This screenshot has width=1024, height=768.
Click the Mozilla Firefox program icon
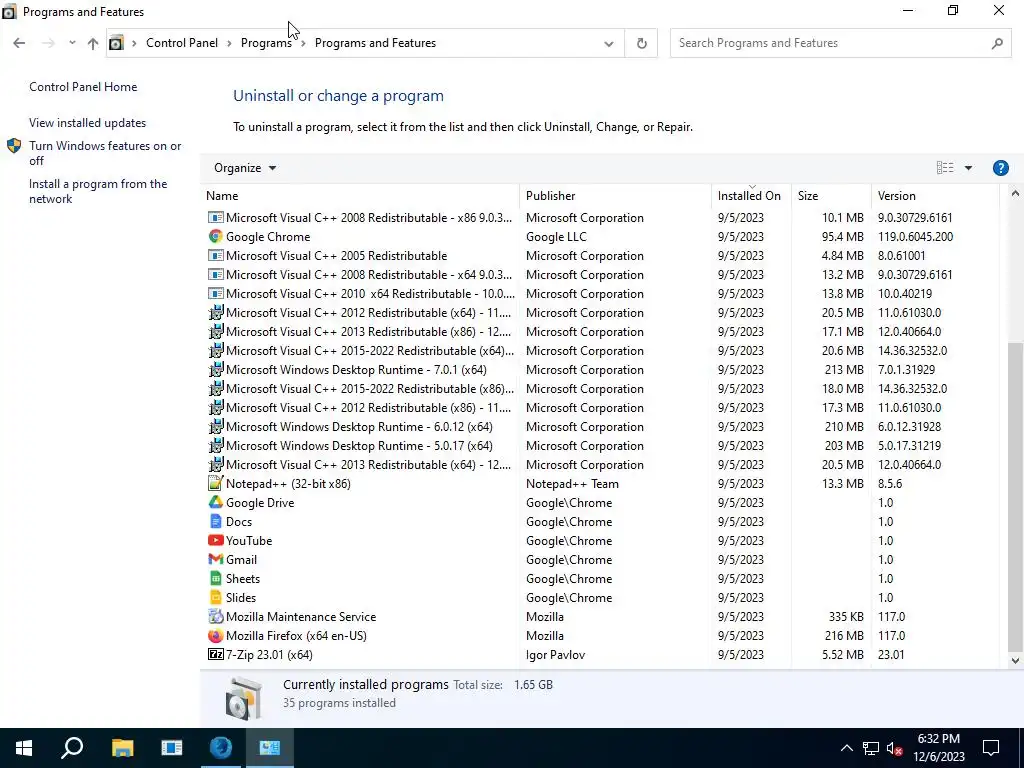coord(216,635)
